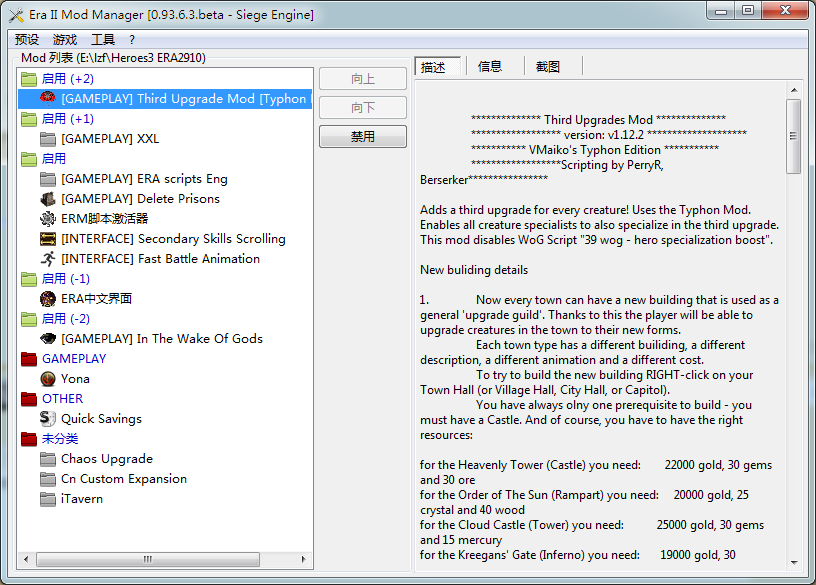The width and height of the screenshot is (816, 585).
Task: Click the Quick Savings S icon
Action: coord(48,418)
